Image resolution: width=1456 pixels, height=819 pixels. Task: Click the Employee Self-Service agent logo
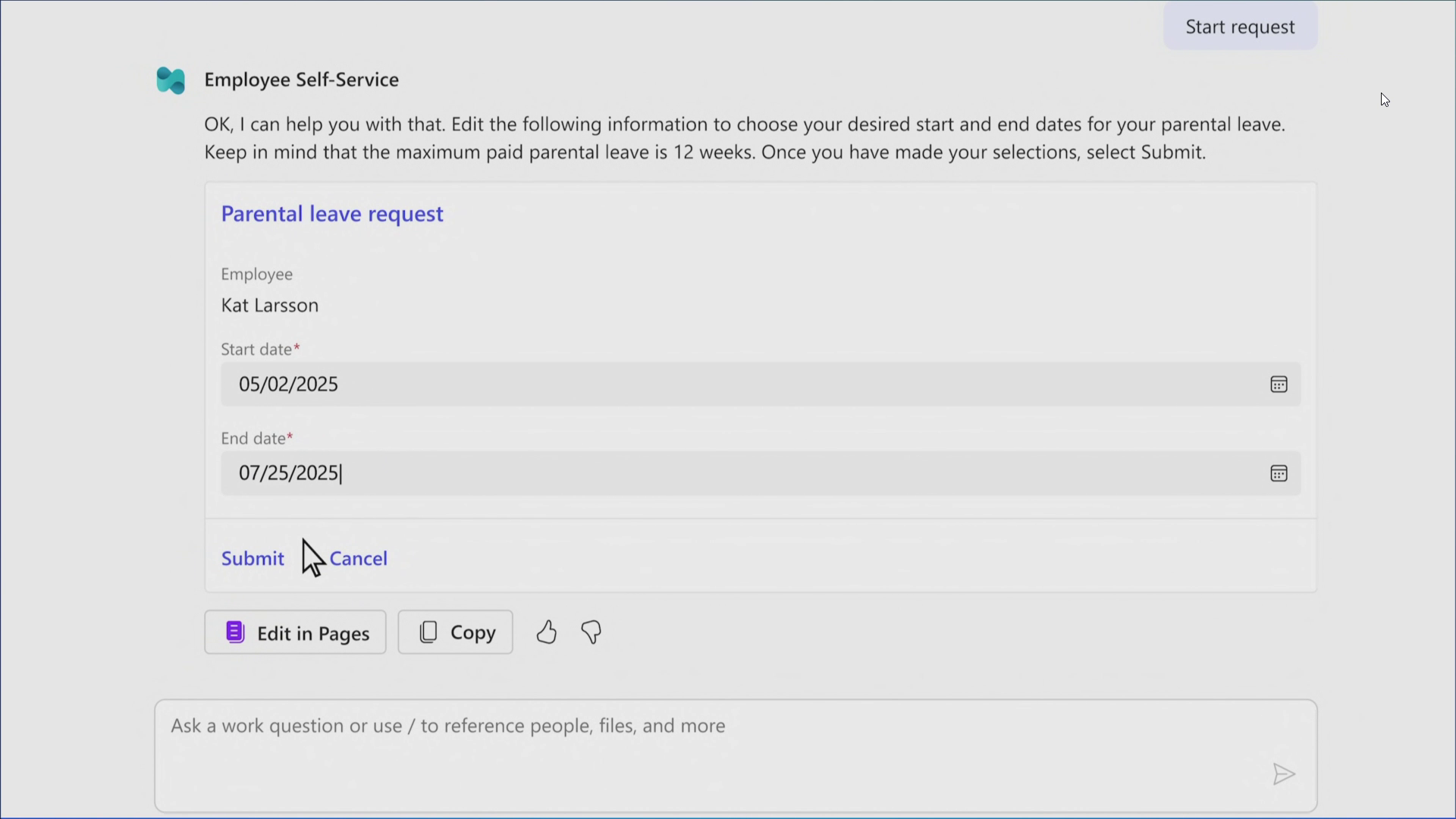click(171, 80)
